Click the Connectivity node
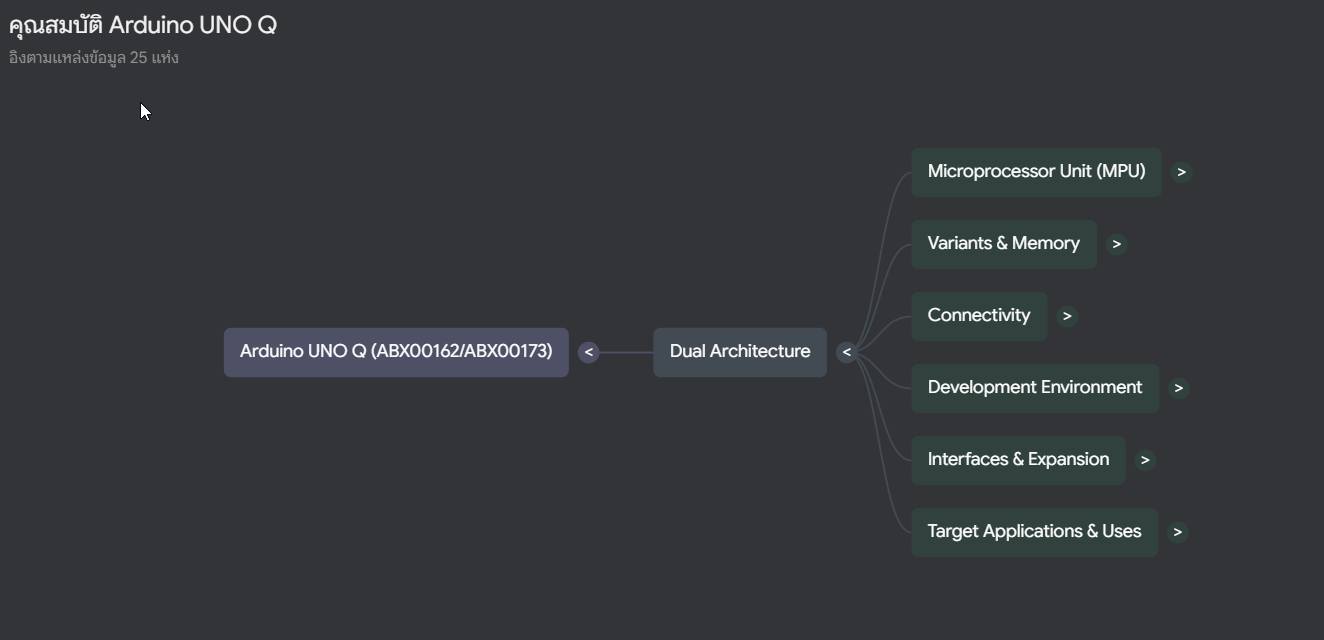 pos(979,316)
